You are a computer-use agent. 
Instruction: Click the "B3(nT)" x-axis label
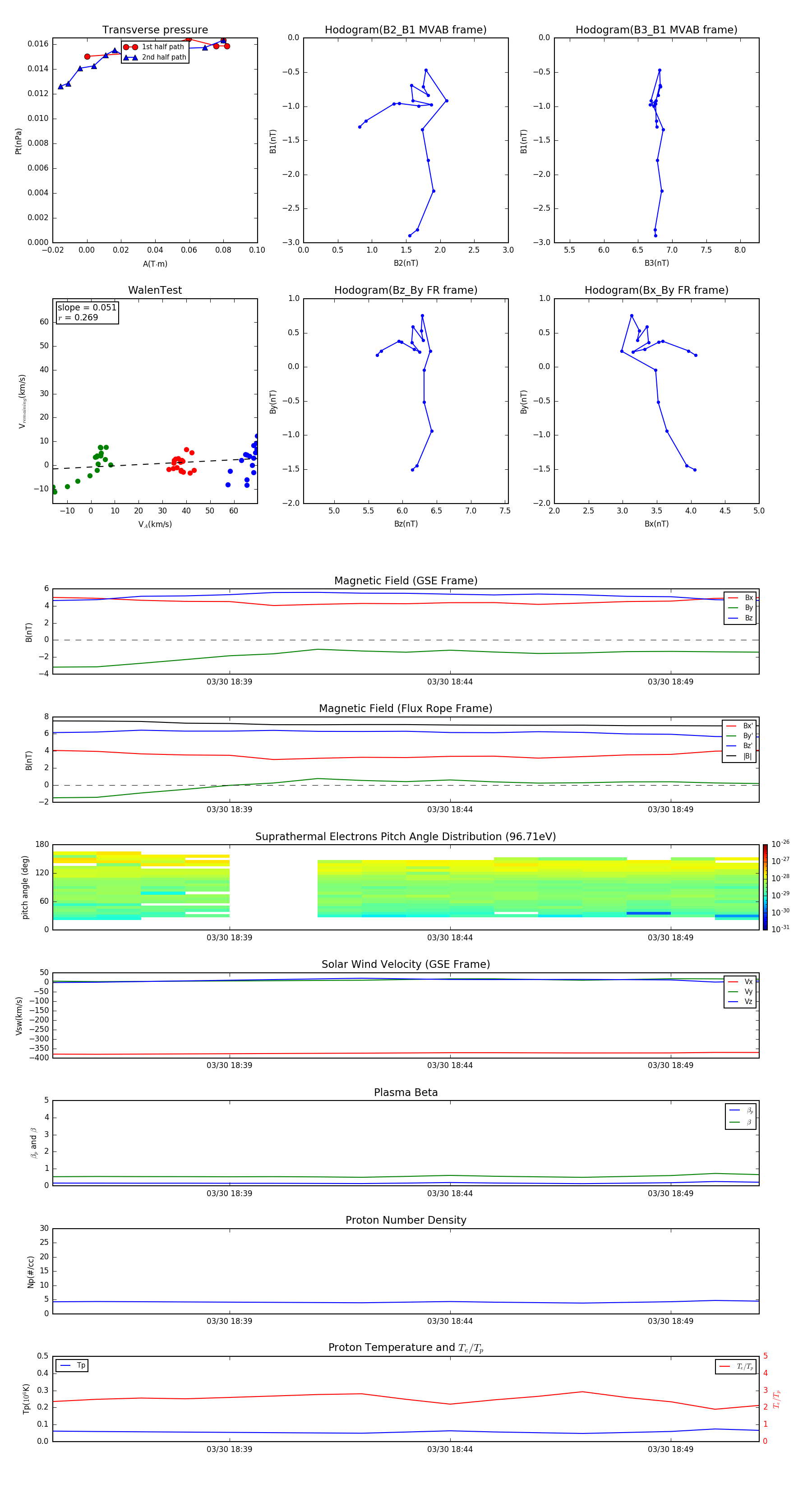click(656, 263)
